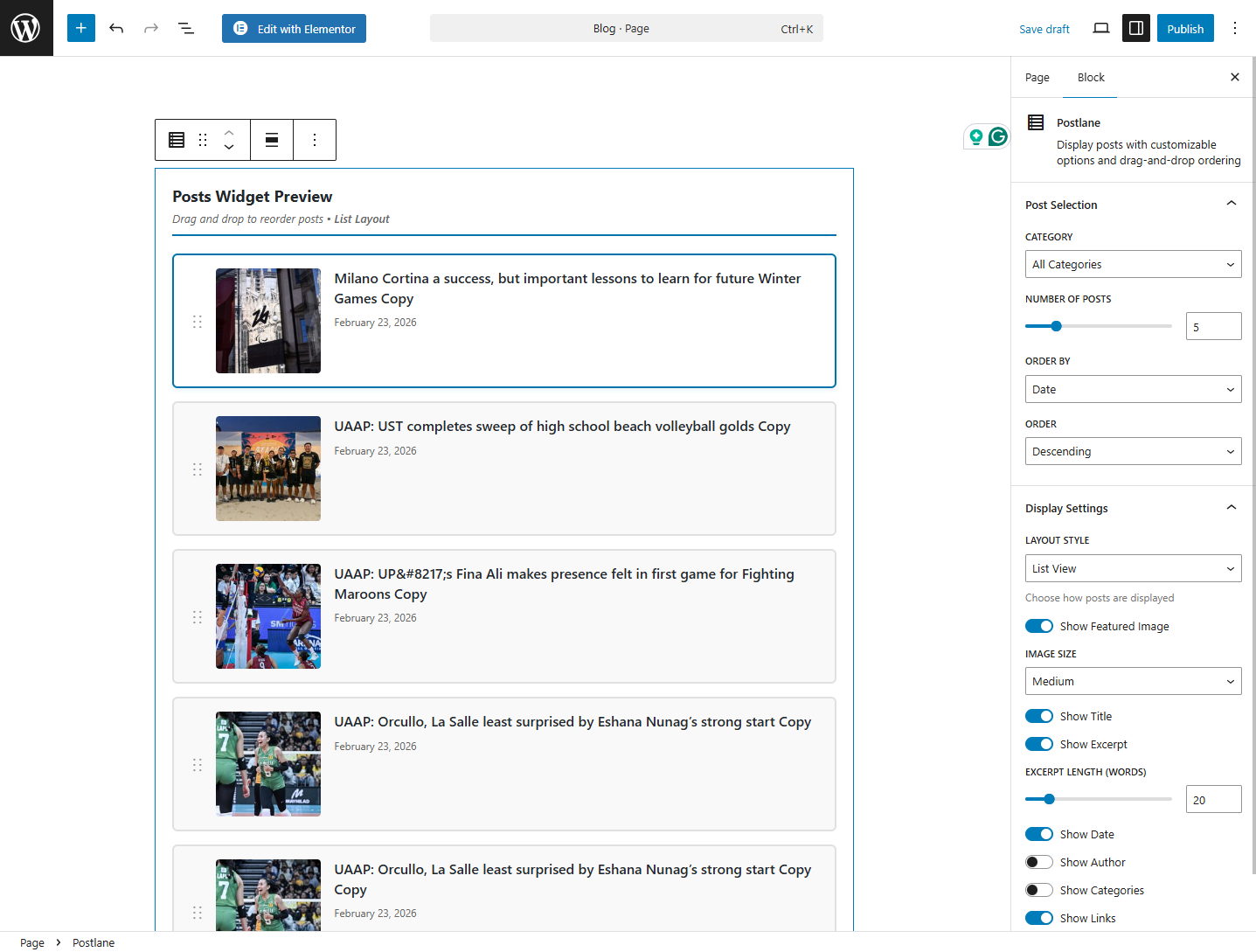Open the Order By dropdown
Screen dimensions: 1256x952
point(1133,388)
